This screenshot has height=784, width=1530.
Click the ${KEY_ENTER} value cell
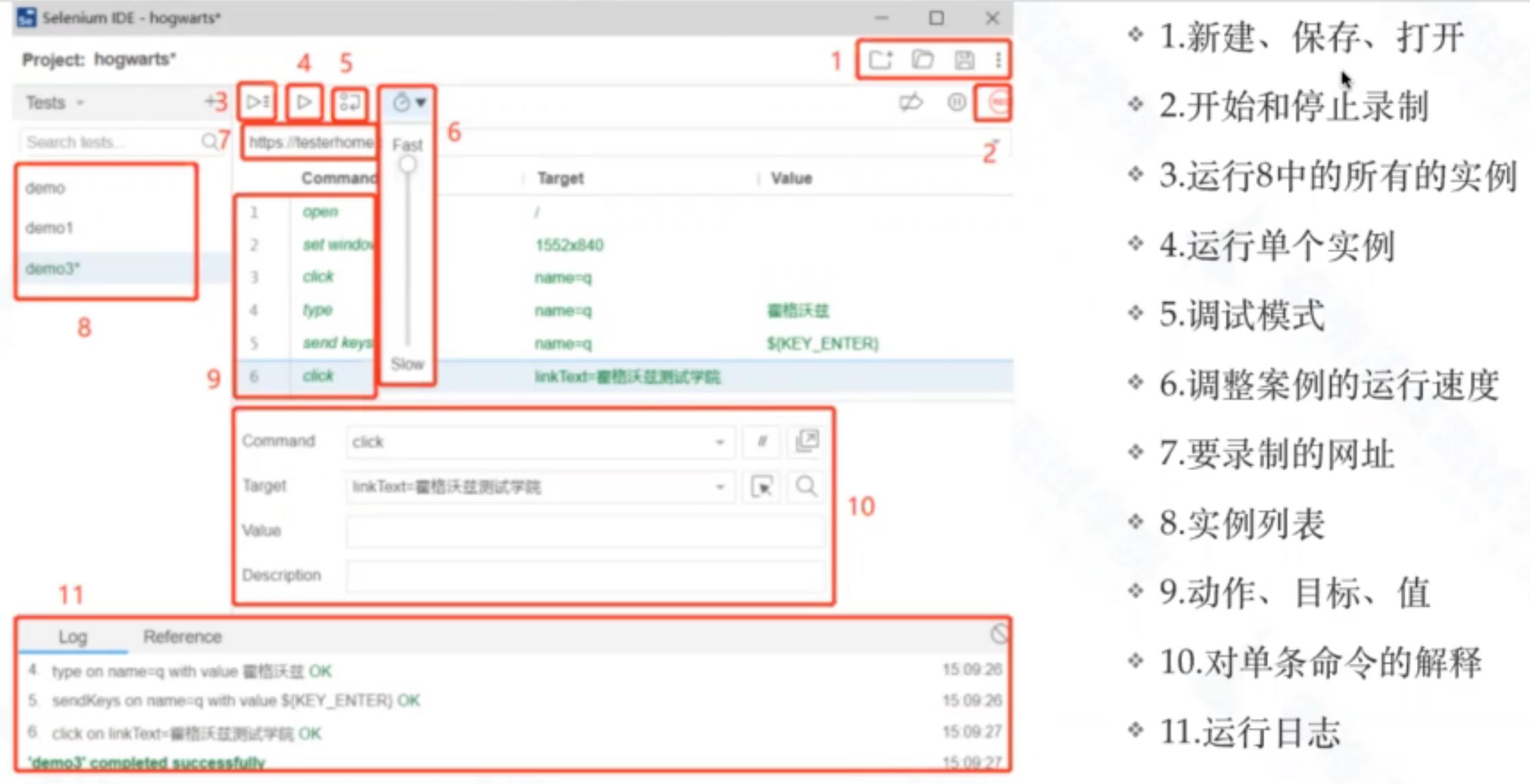823,343
